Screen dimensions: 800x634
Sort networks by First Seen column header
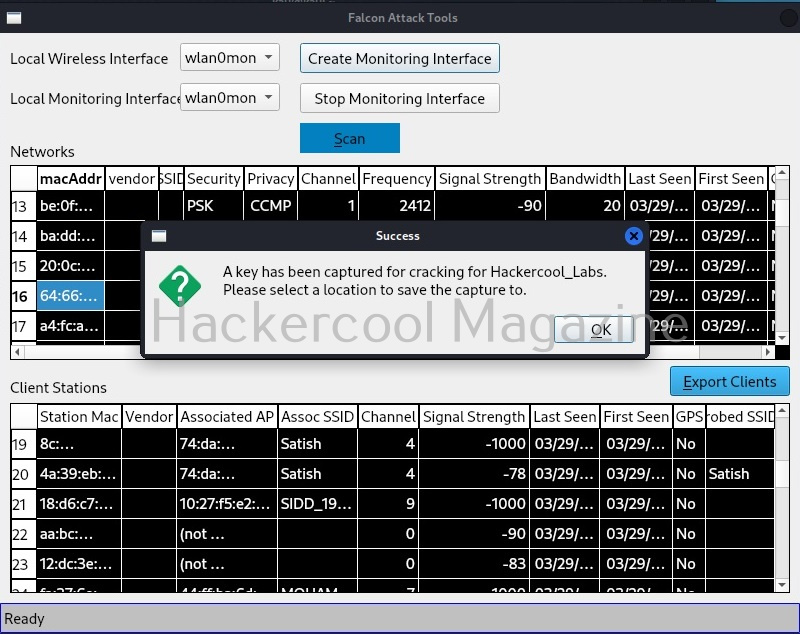(x=731, y=179)
